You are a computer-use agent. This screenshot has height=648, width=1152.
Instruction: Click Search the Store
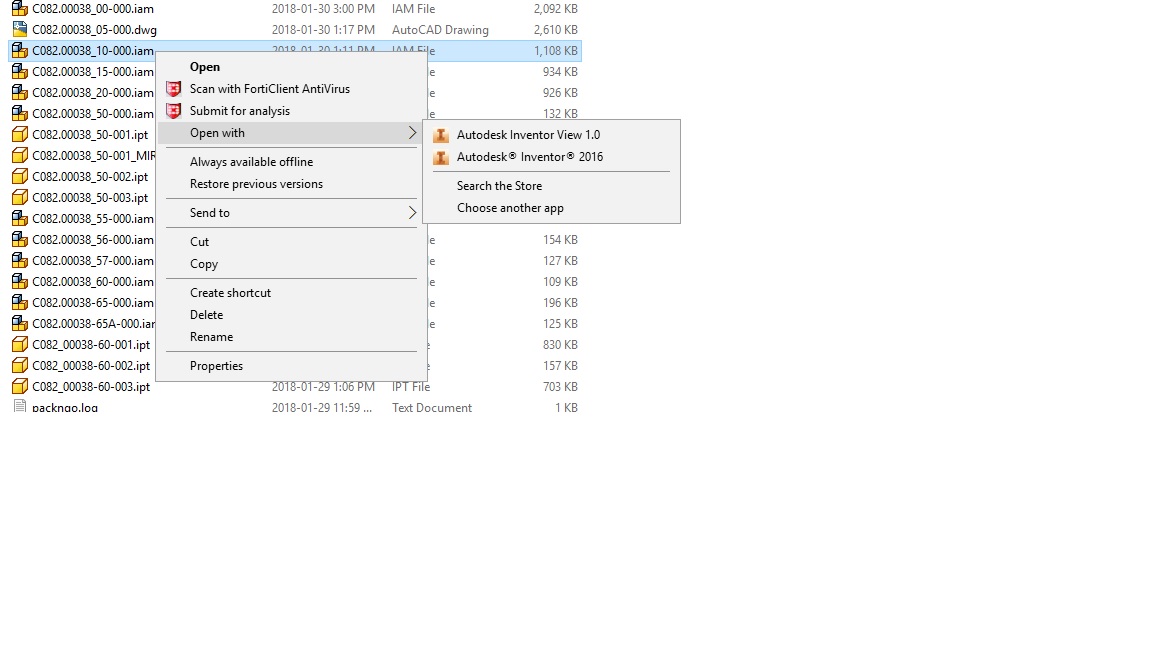pos(500,185)
